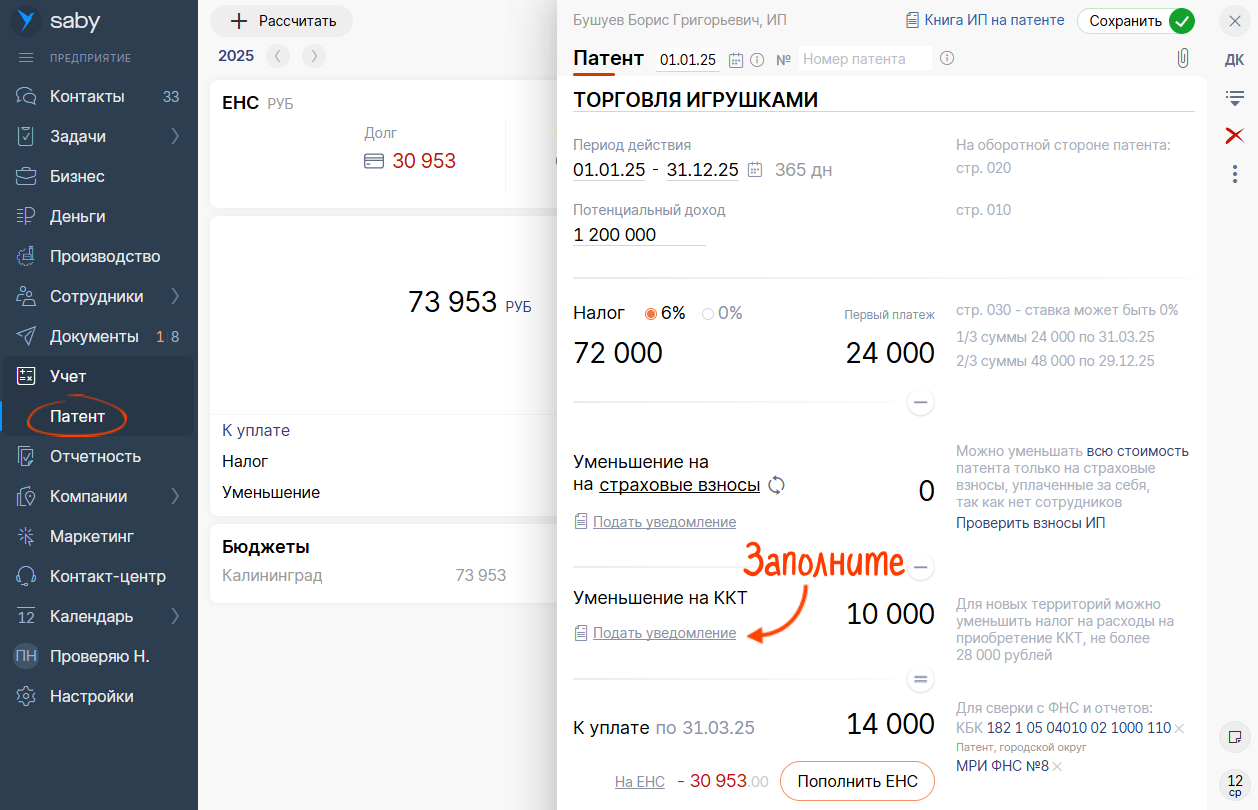Collapse the tax section with minus button
This screenshot has height=810, width=1258.
(920, 402)
